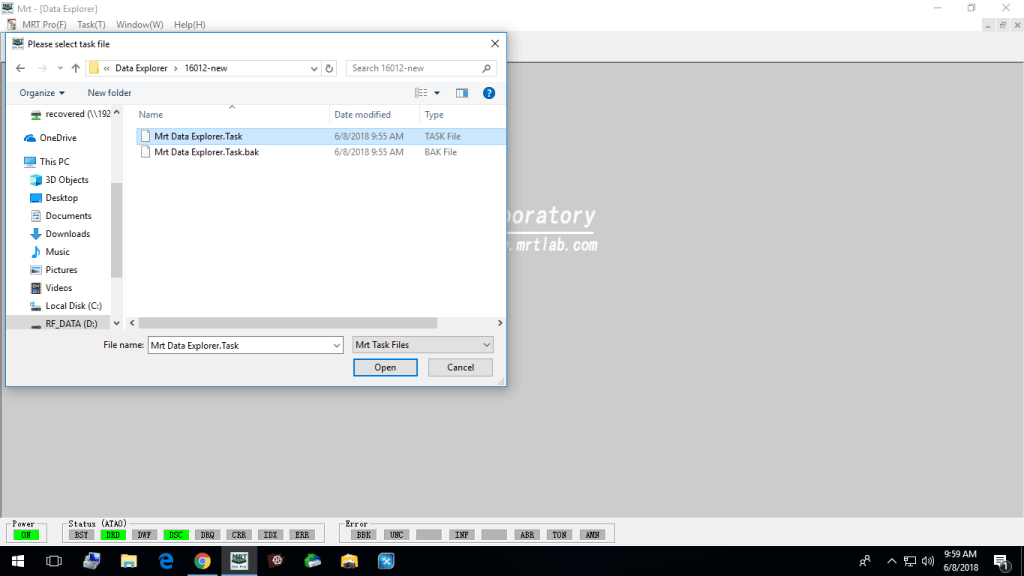Open 3D Objects in the navigation pane

point(66,180)
